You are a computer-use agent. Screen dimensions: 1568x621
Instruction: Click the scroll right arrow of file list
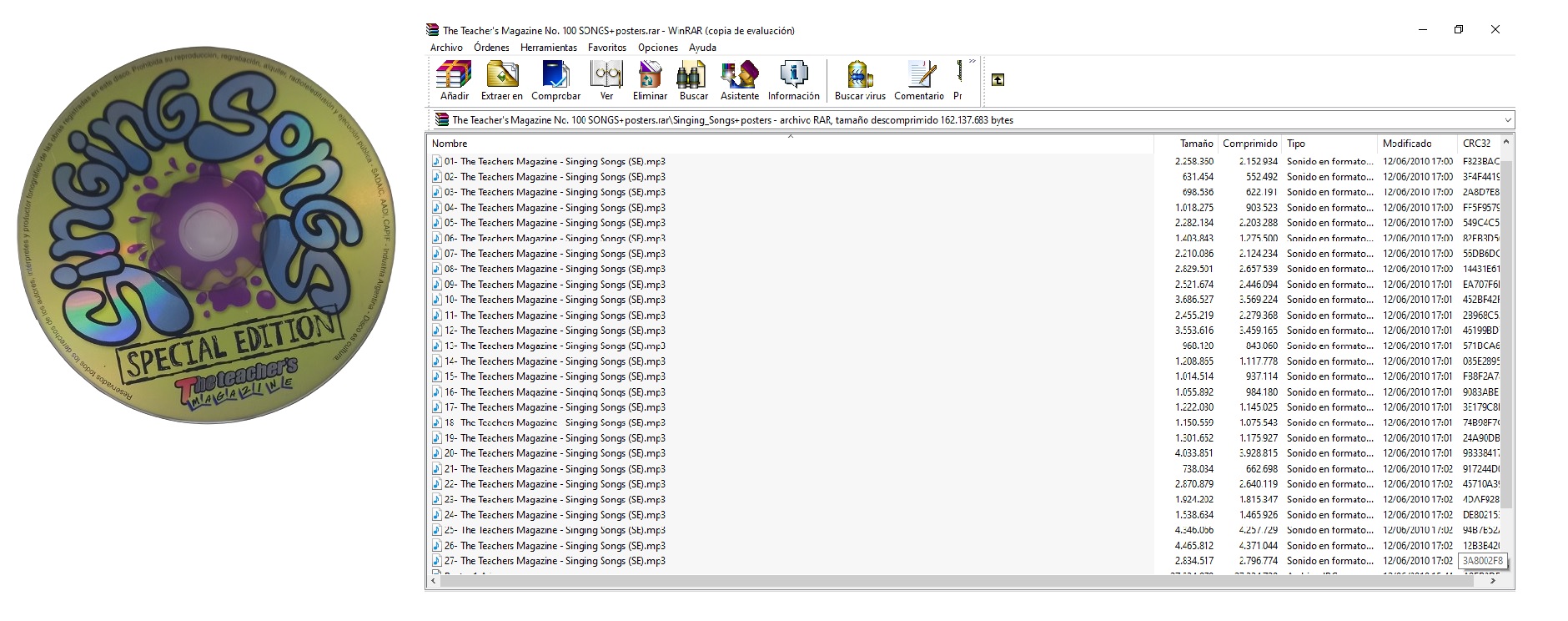(x=1493, y=581)
